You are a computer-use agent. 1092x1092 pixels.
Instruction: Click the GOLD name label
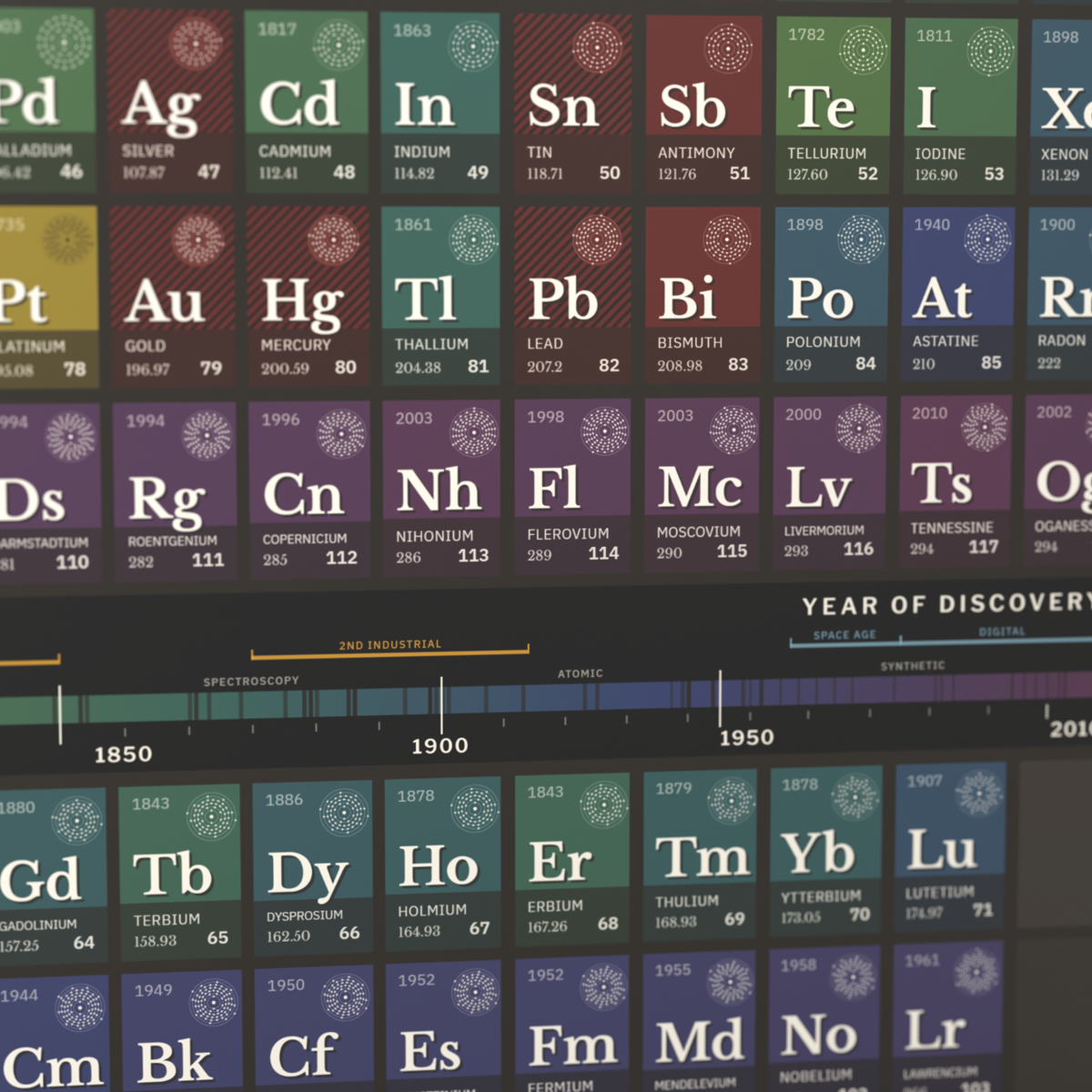pyautogui.click(x=146, y=347)
